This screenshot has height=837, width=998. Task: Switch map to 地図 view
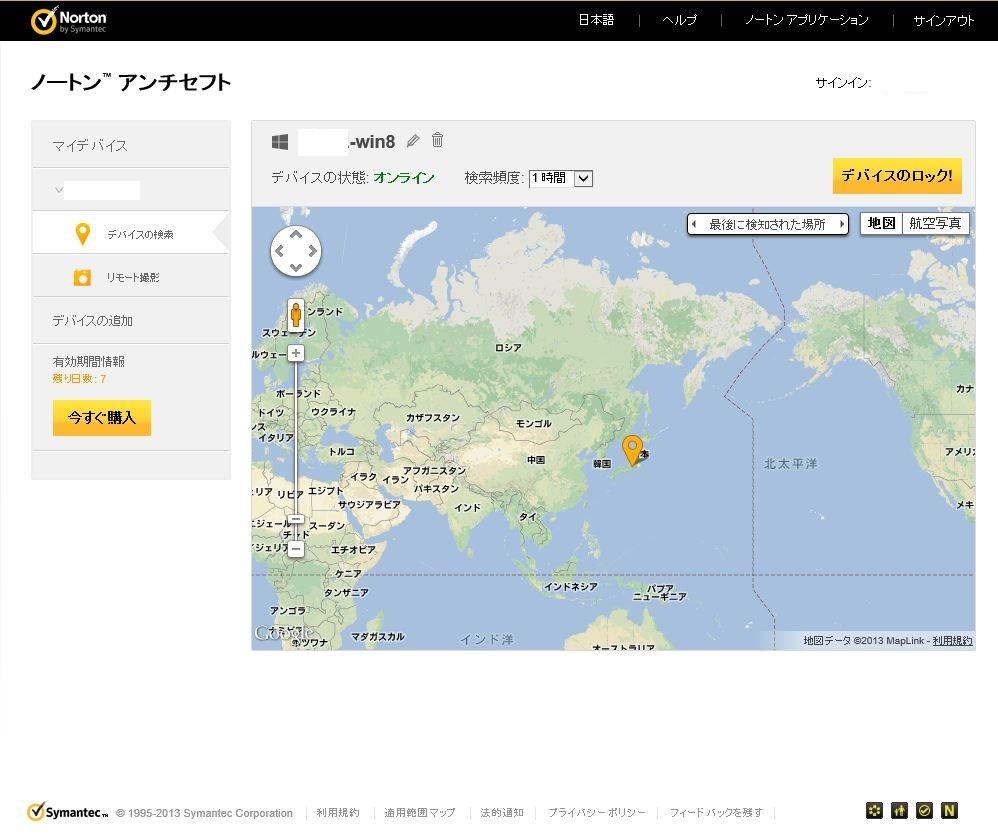[x=882, y=223]
